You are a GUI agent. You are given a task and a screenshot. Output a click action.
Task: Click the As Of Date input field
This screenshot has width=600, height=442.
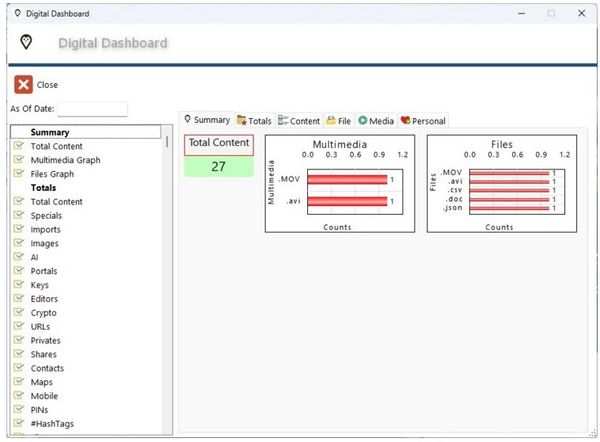(x=92, y=109)
